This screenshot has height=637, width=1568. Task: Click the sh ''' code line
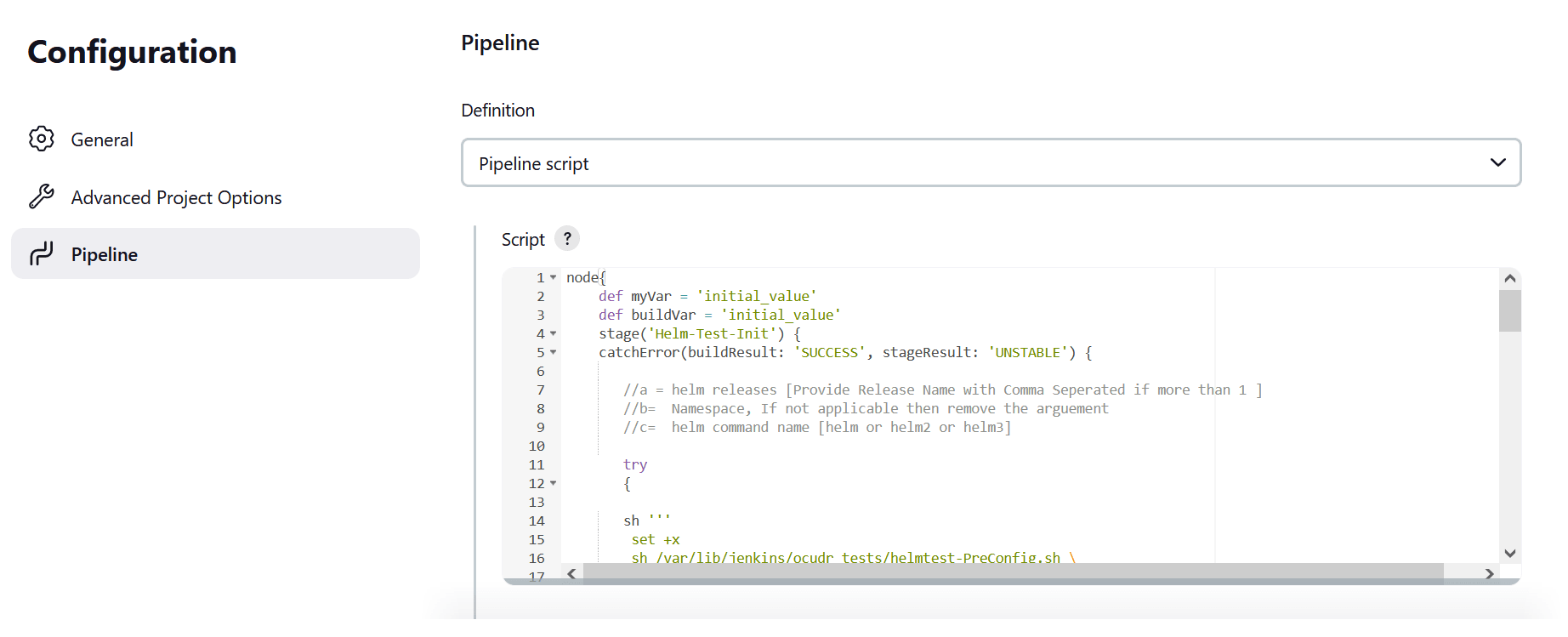tap(647, 520)
